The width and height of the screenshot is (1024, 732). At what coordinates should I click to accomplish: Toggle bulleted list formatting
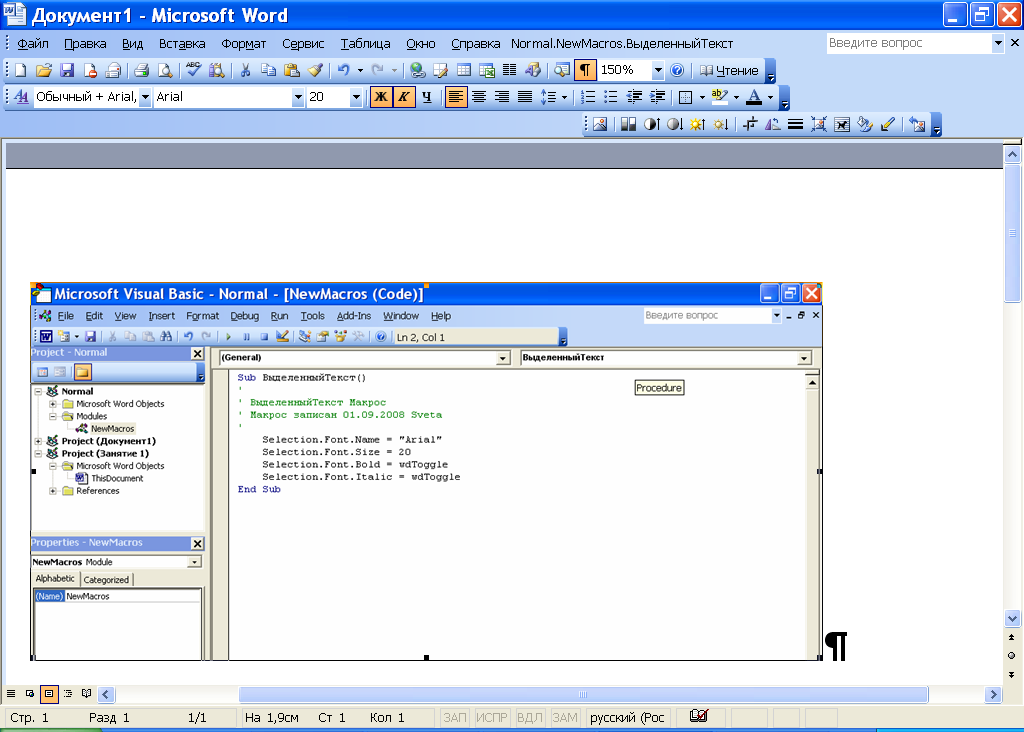(611, 97)
